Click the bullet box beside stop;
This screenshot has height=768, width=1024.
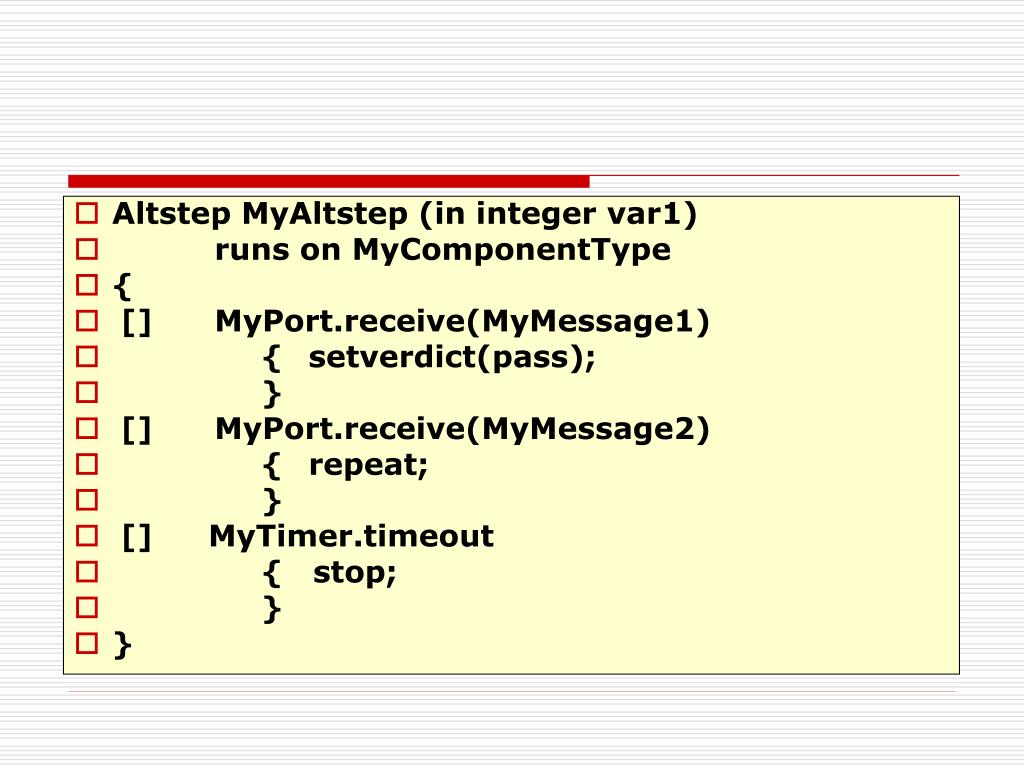pos(87,572)
